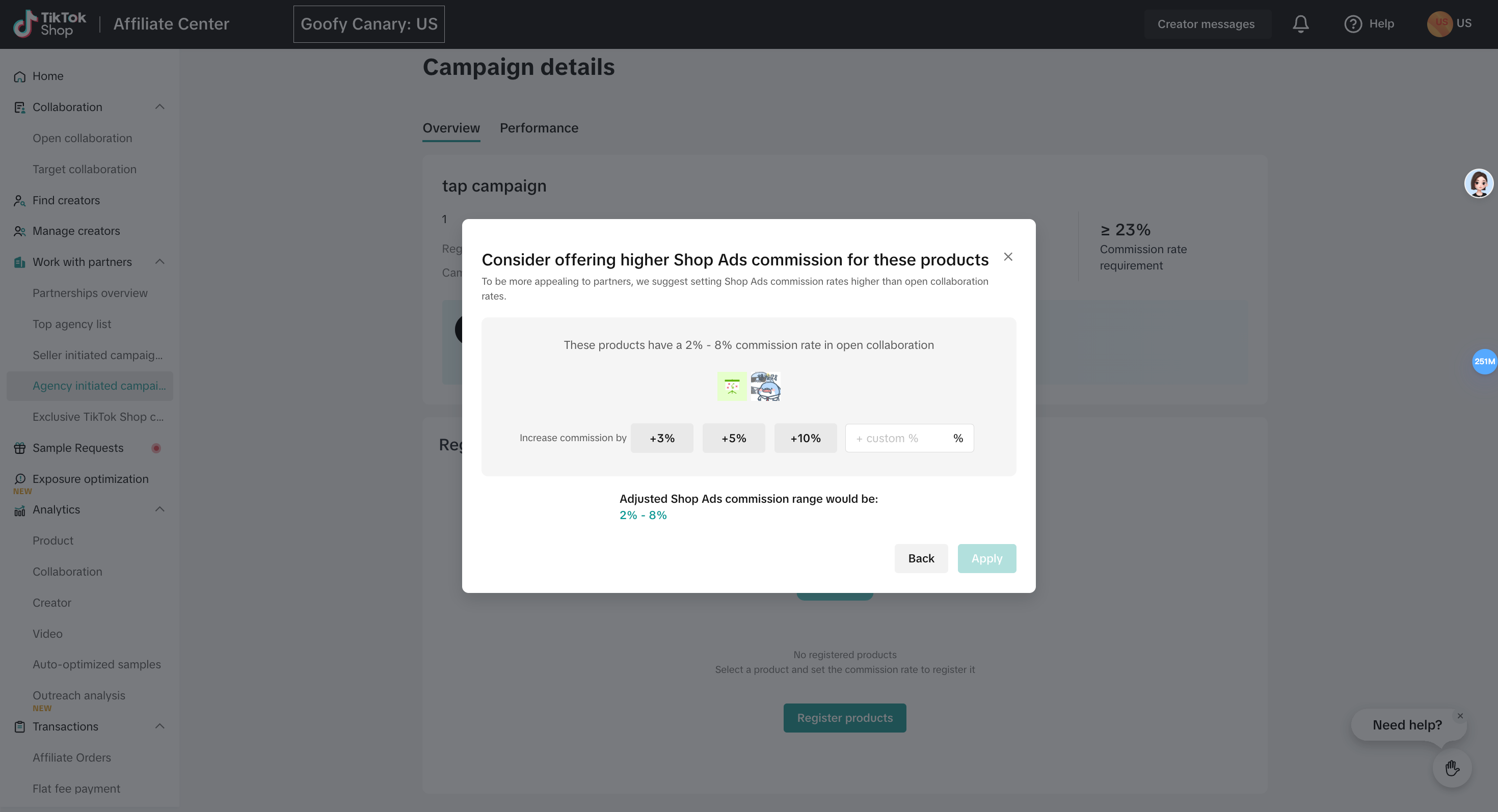Collapse the Collaboration sidebar section

tap(160, 107)
